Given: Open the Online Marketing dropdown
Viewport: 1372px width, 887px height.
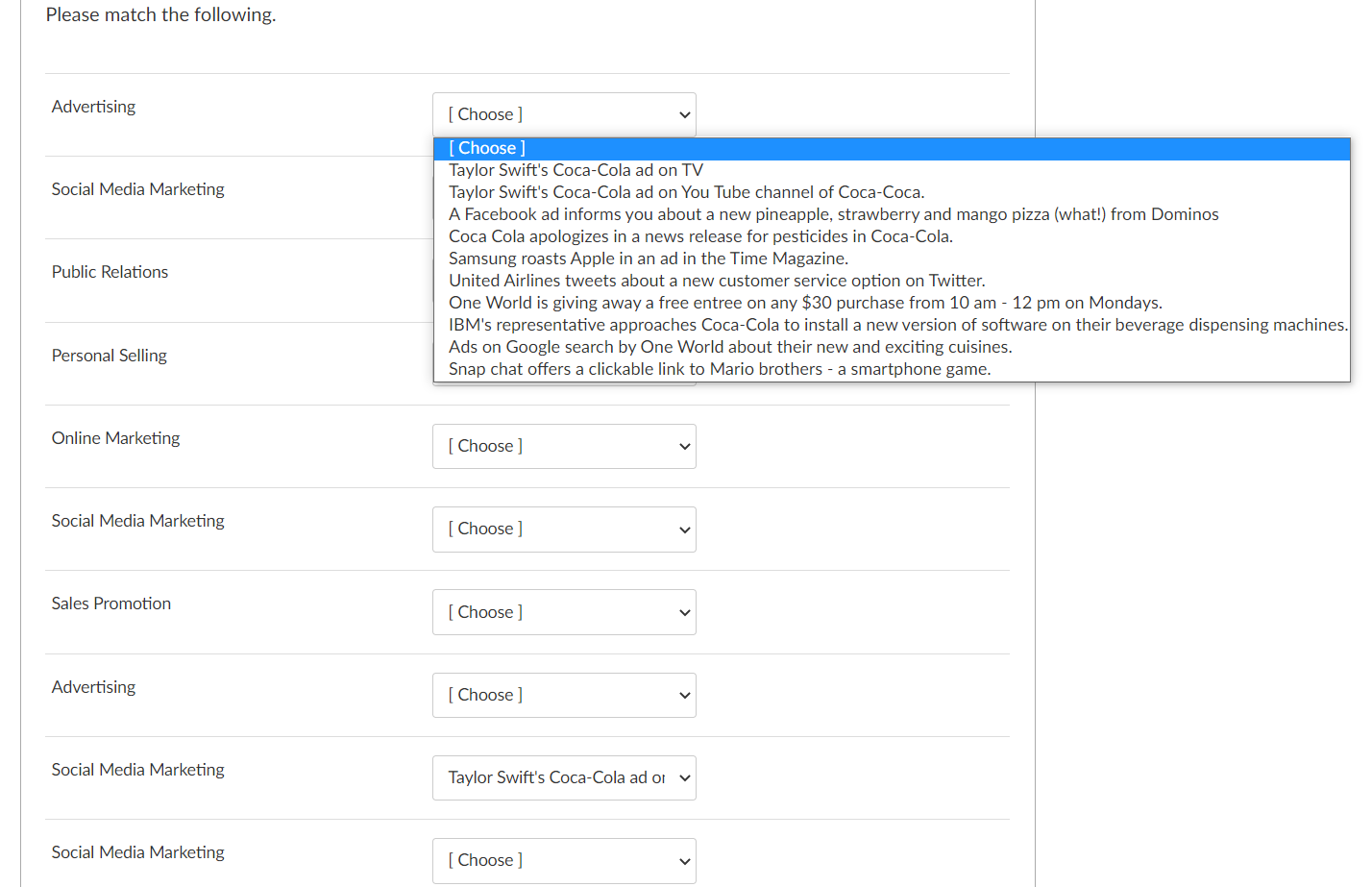Looking at the screenshot, I should tap(564, 446).
